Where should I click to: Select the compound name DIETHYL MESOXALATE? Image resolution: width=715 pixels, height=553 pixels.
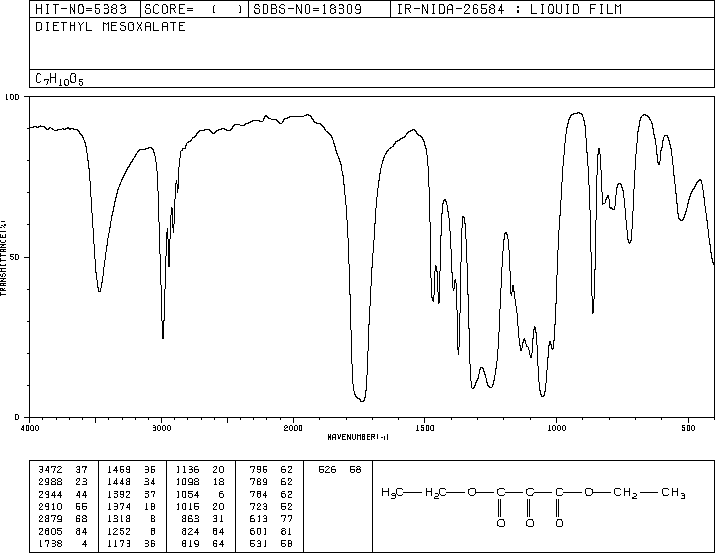(110, 27)
